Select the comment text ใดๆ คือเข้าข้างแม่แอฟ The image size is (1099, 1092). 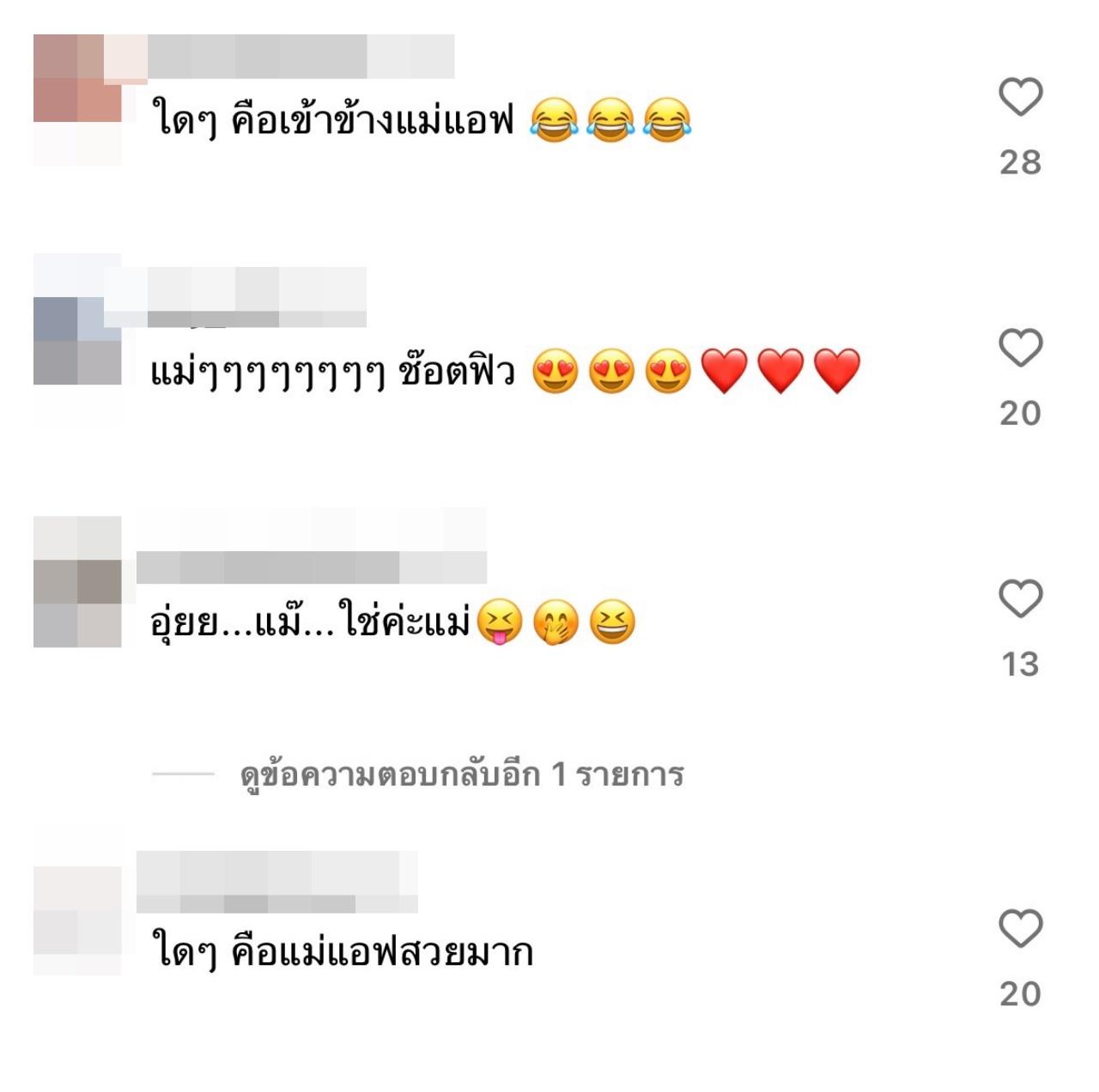tap(332, 118)
